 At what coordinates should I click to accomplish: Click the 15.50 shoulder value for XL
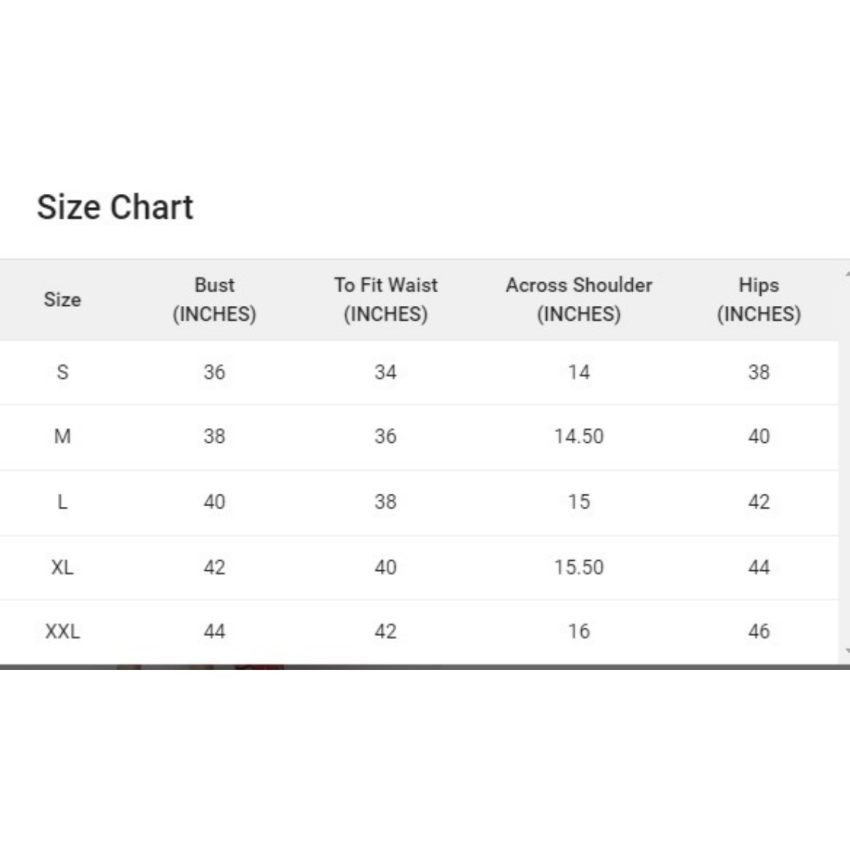click(578, 567)
